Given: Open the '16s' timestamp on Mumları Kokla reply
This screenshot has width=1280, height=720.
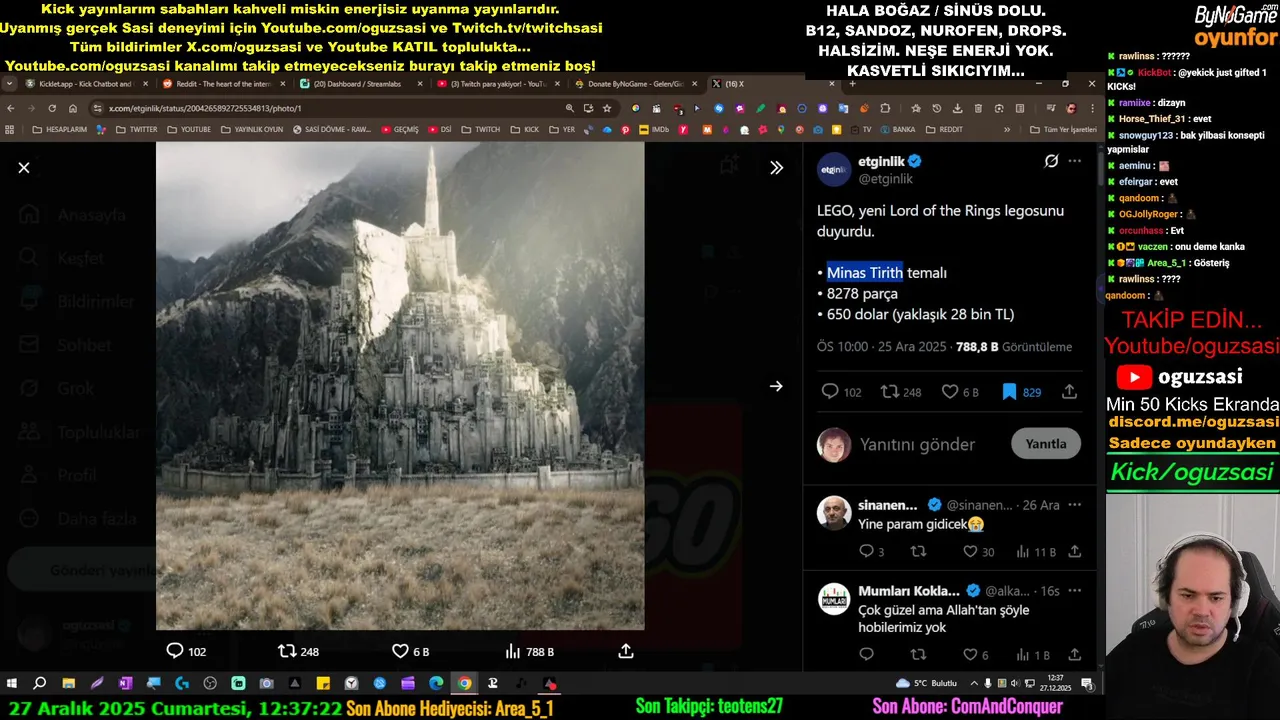Looking at the screenshot, I should [1050, 591].
